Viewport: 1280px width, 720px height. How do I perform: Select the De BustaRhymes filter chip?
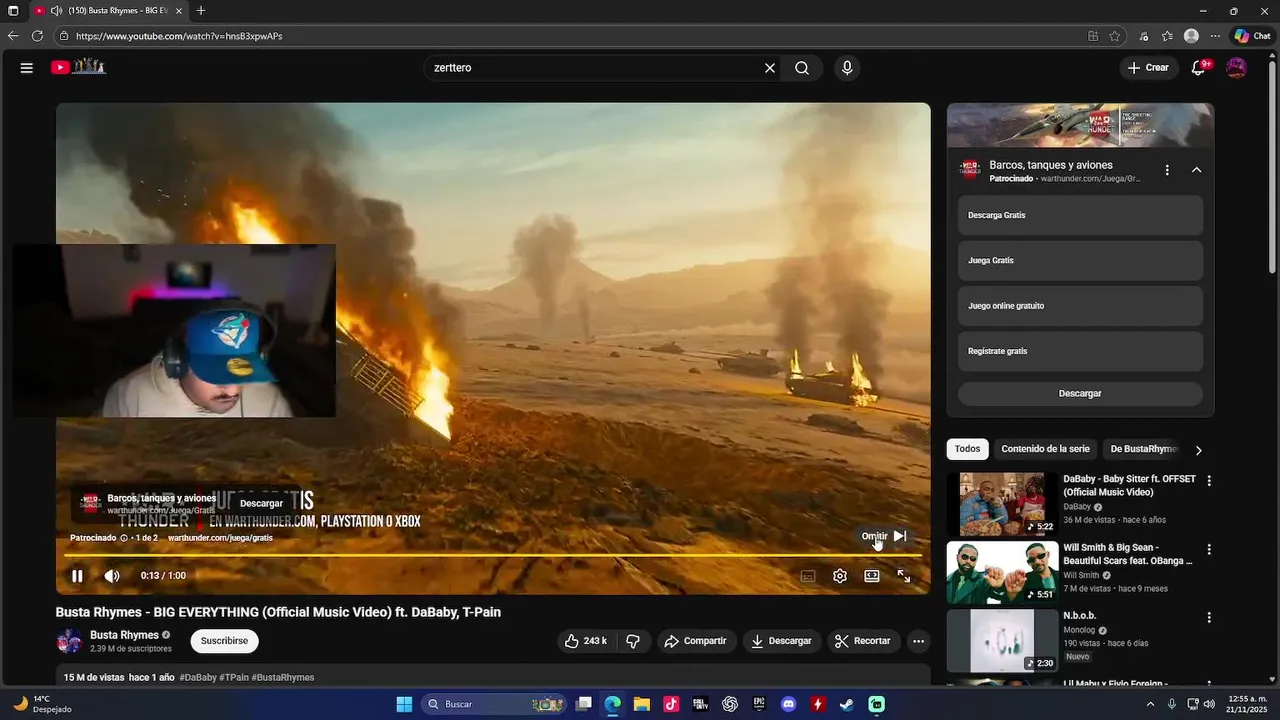[x=1143, y=449]
